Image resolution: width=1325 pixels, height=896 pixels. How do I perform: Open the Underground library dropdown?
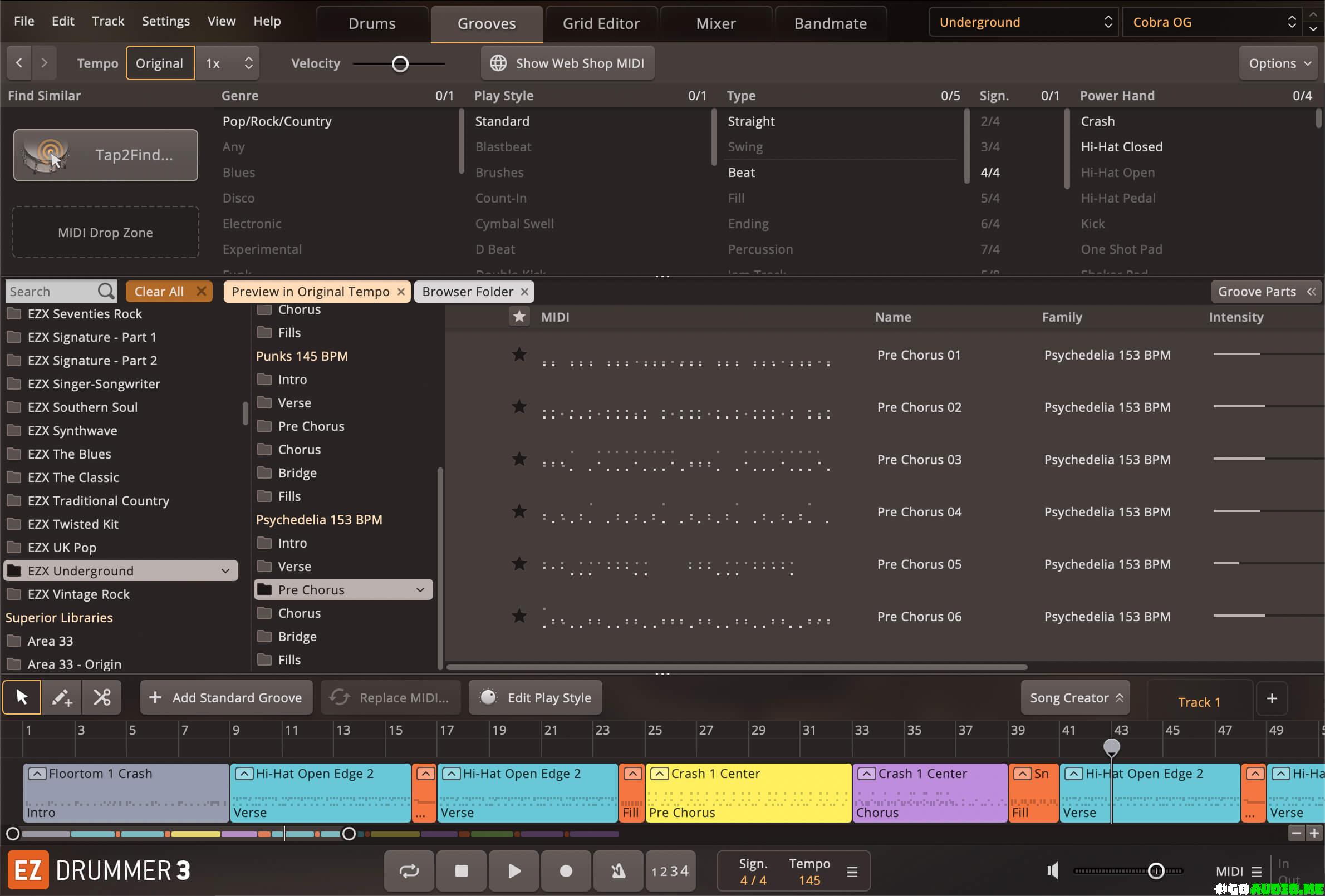(1023, 22)
